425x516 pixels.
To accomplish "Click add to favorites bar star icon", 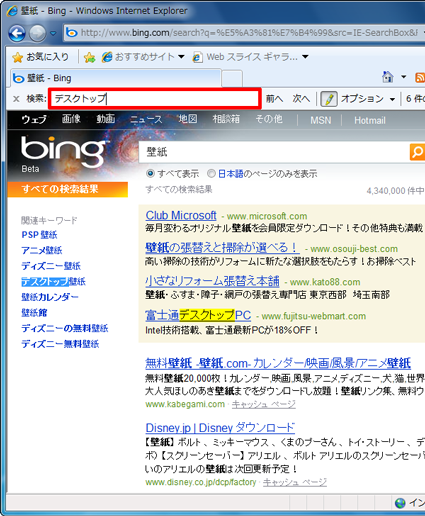I will [x=89, y=57].
